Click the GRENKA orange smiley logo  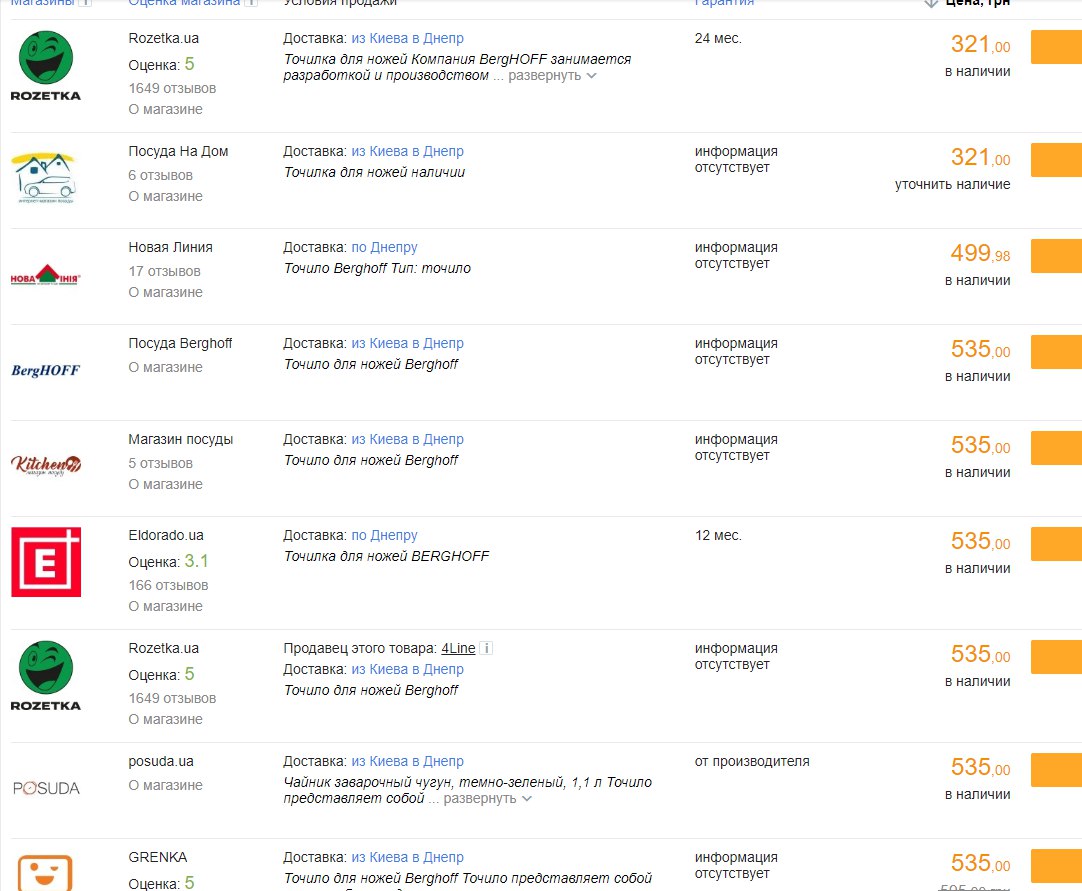pos(45,873)
